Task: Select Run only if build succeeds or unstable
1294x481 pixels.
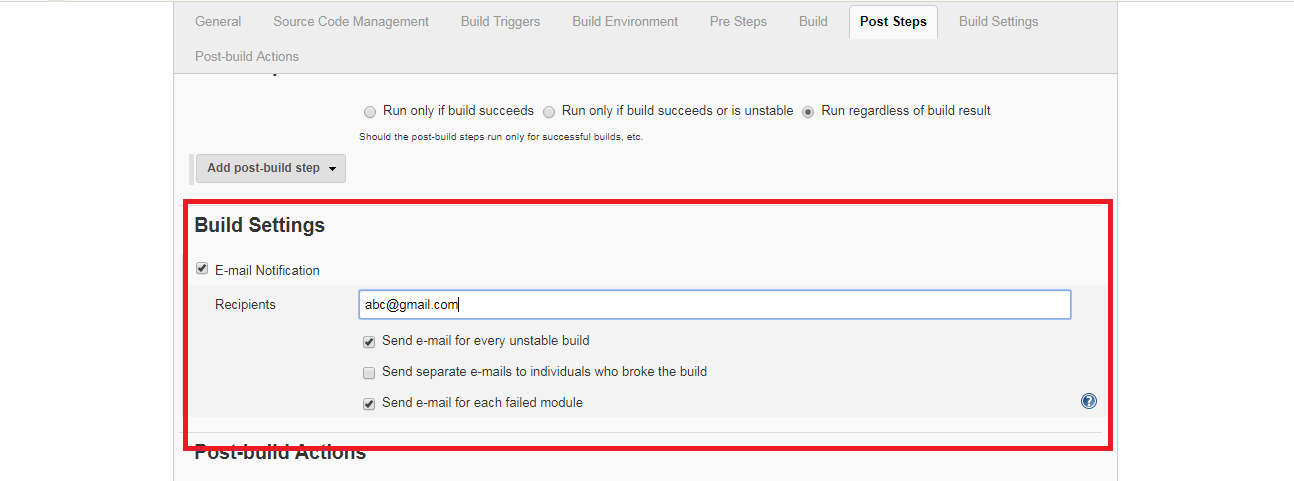Action: (549, 111)
